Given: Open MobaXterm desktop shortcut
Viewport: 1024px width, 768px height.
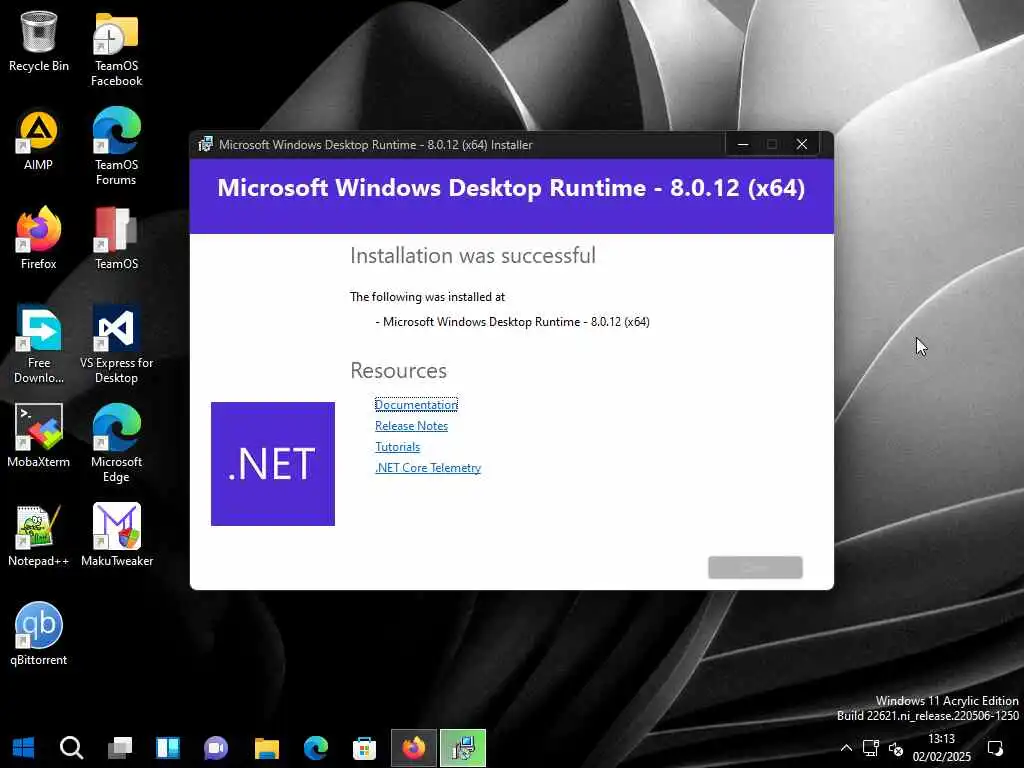Looking at the screenshot, I should [x=39, y=436].
